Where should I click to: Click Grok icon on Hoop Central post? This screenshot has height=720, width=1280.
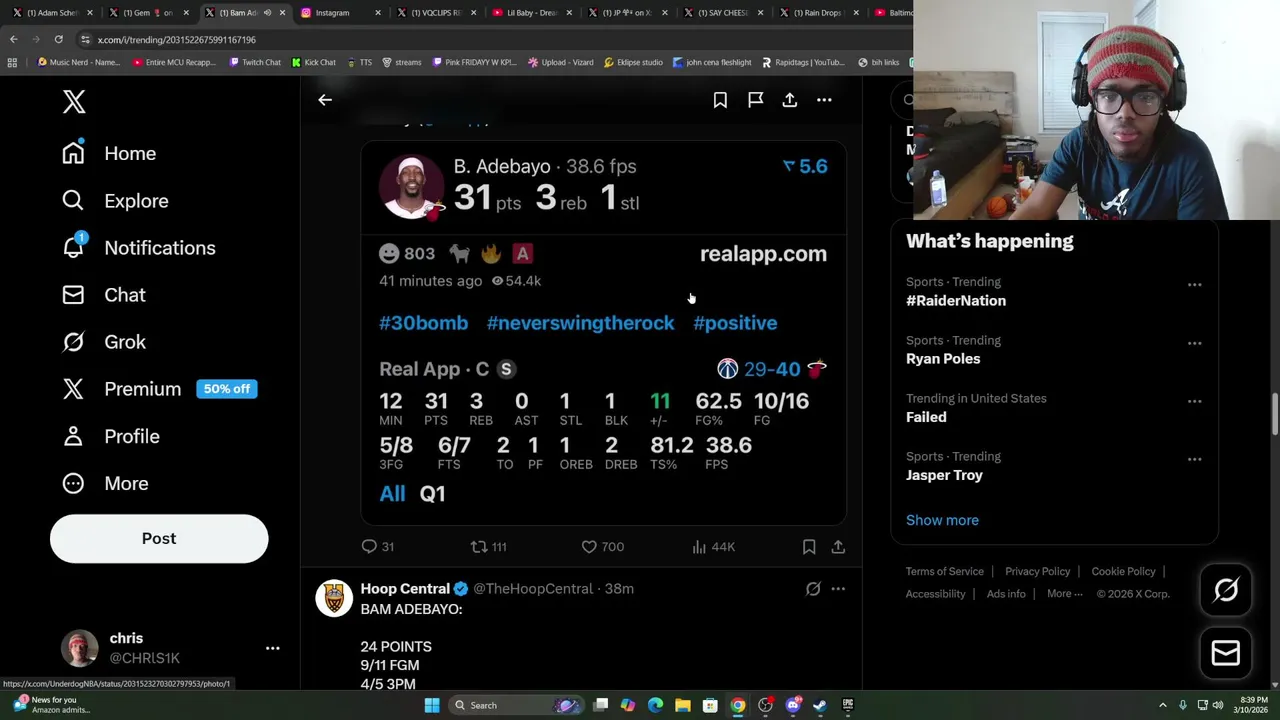point(813,589)
